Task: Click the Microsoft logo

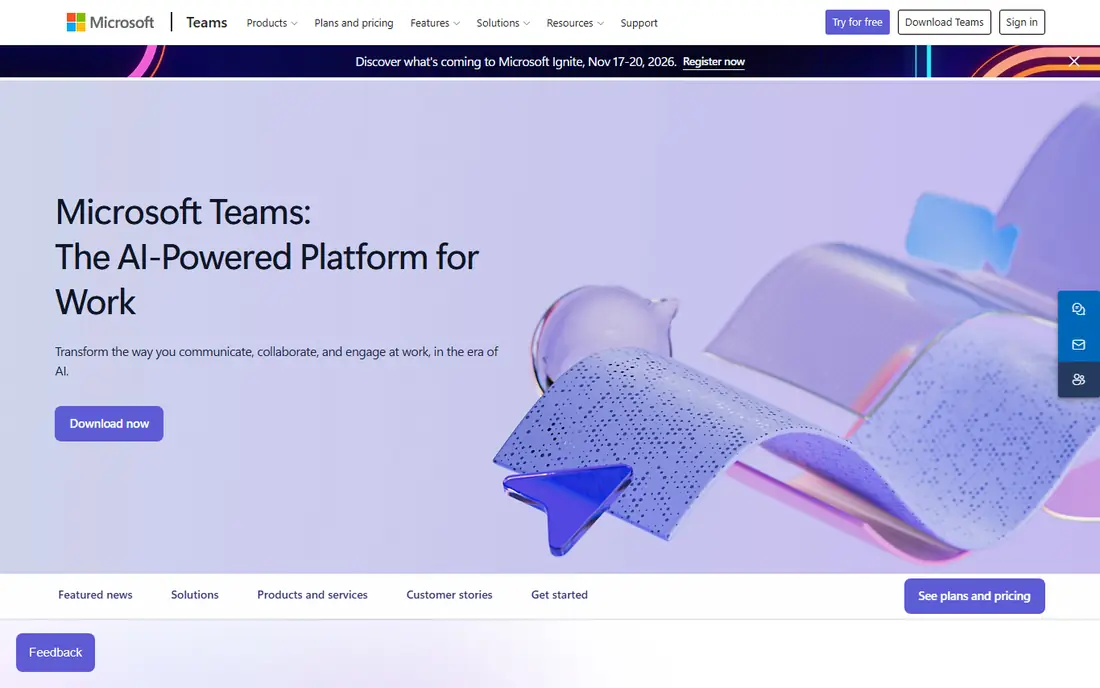Action: click(110, 22)
